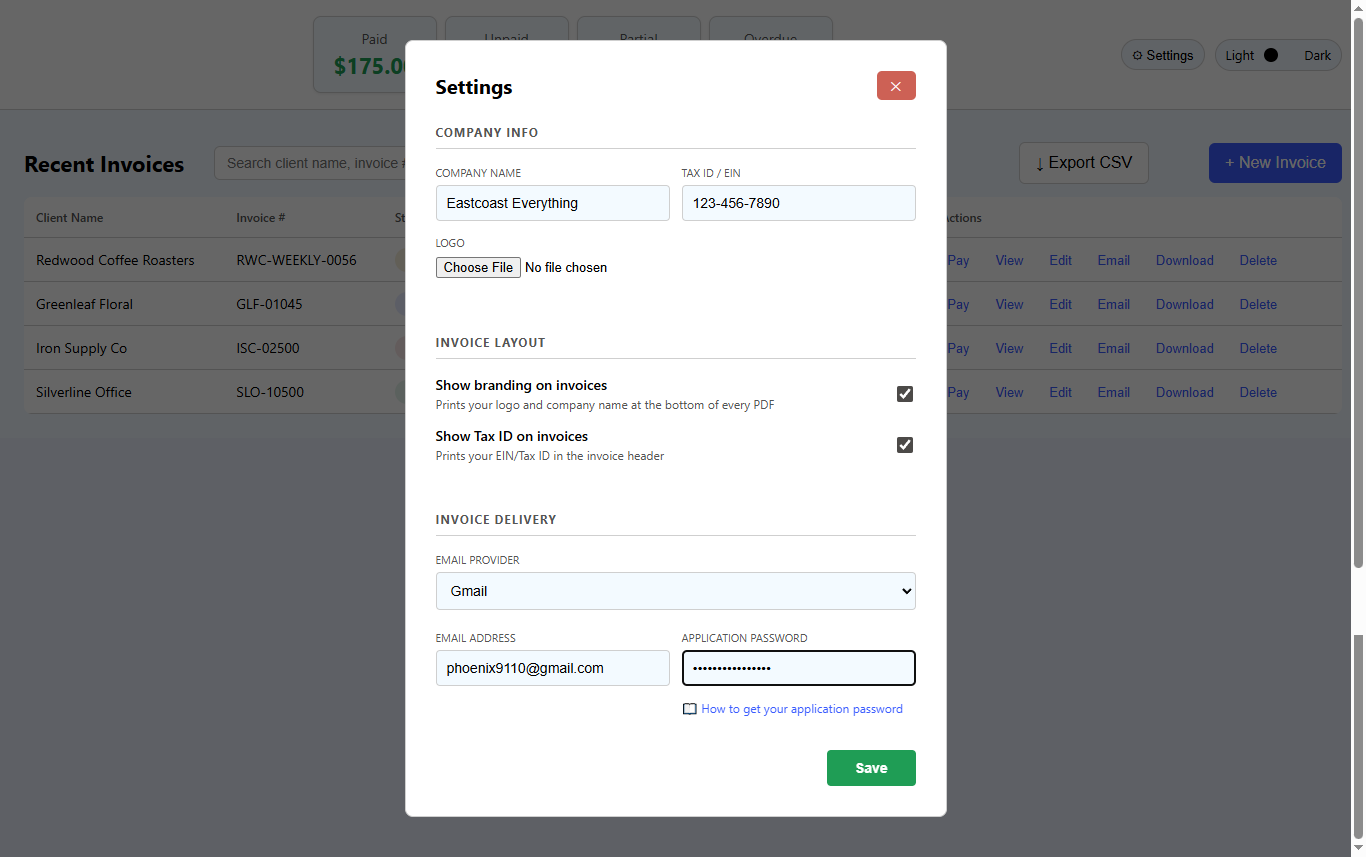This screenshot has width=1366, height=857.
Task: Click the Company Name field
Action: [x=552, y=203]
